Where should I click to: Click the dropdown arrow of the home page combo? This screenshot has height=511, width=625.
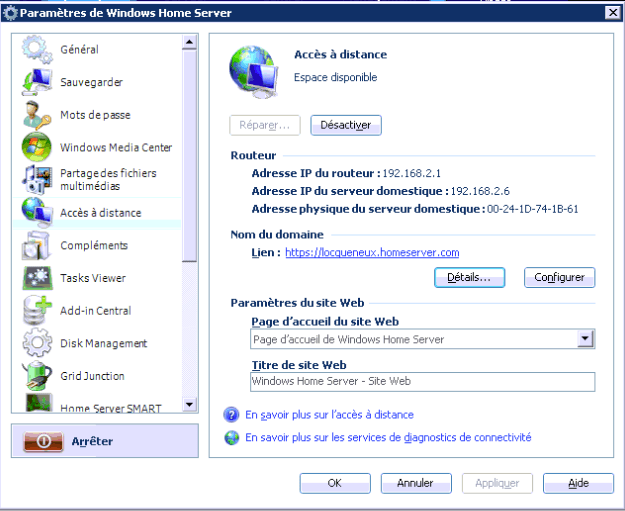tap(585, 339)
